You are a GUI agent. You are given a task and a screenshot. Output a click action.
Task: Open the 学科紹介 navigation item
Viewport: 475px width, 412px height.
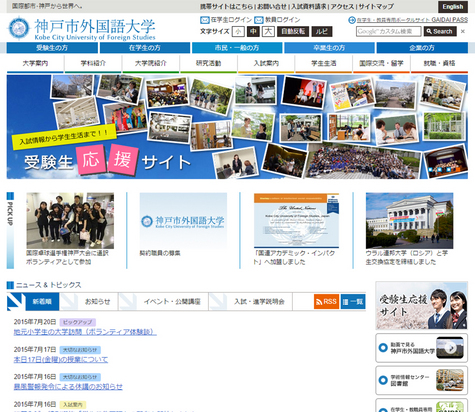(x=93, y=63)
